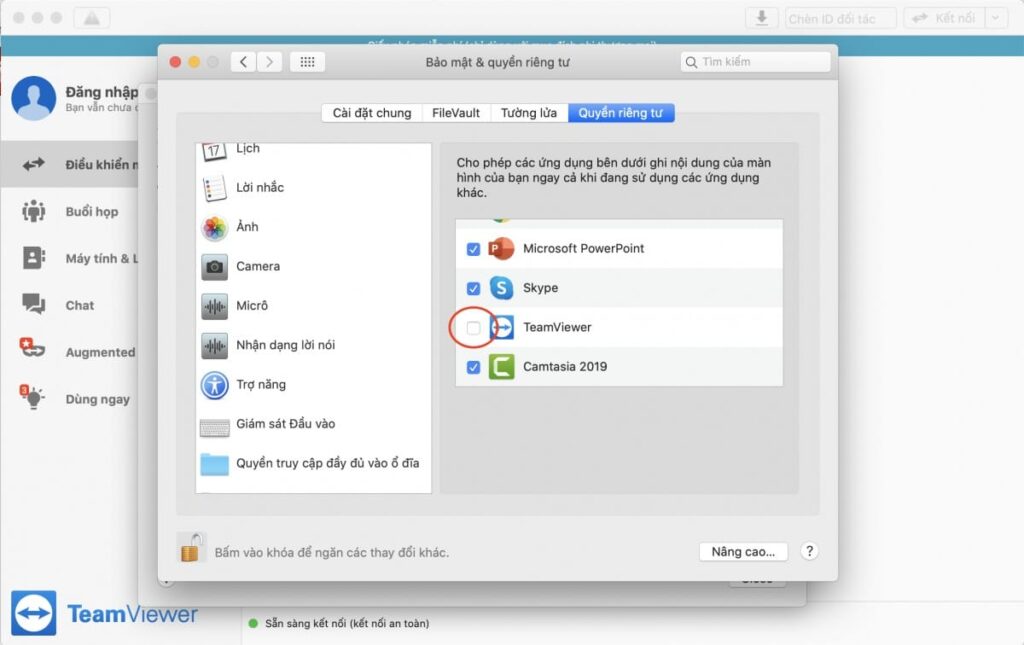Open the help question mark button
Image resolution: width=1024 pixels, height=645 pixels.
pyautogui.click(x=809, y=551)
